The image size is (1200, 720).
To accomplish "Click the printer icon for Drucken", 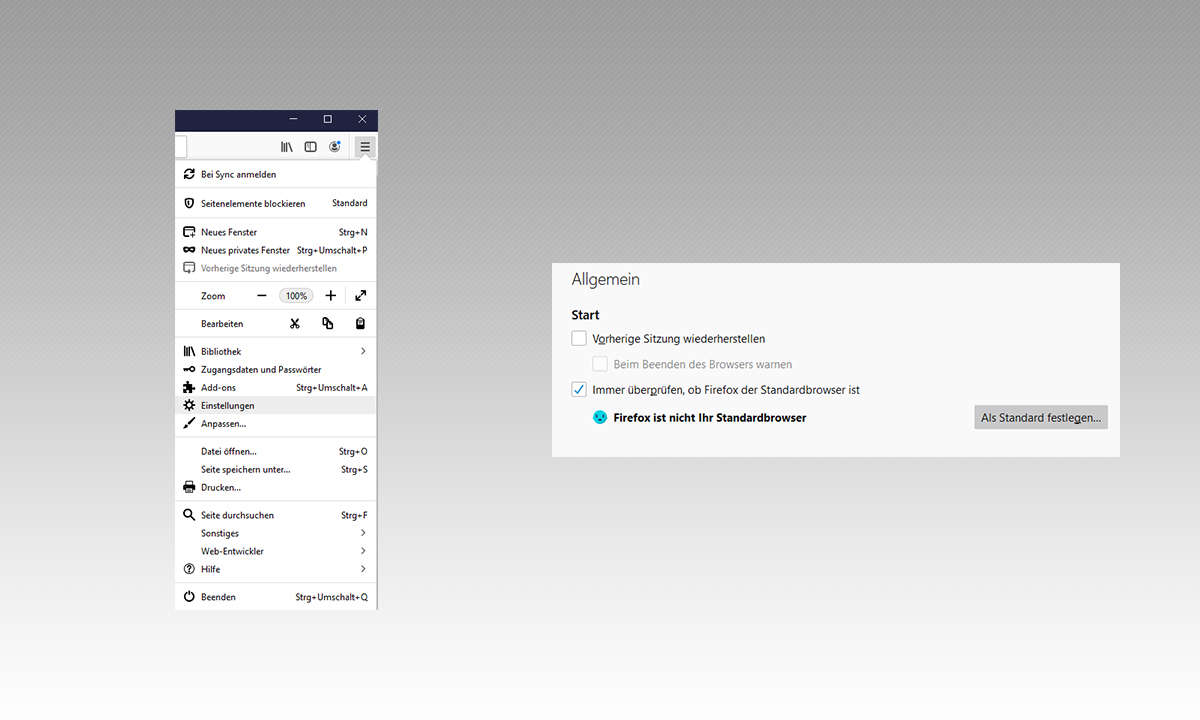I will click(x=189, y=487).
